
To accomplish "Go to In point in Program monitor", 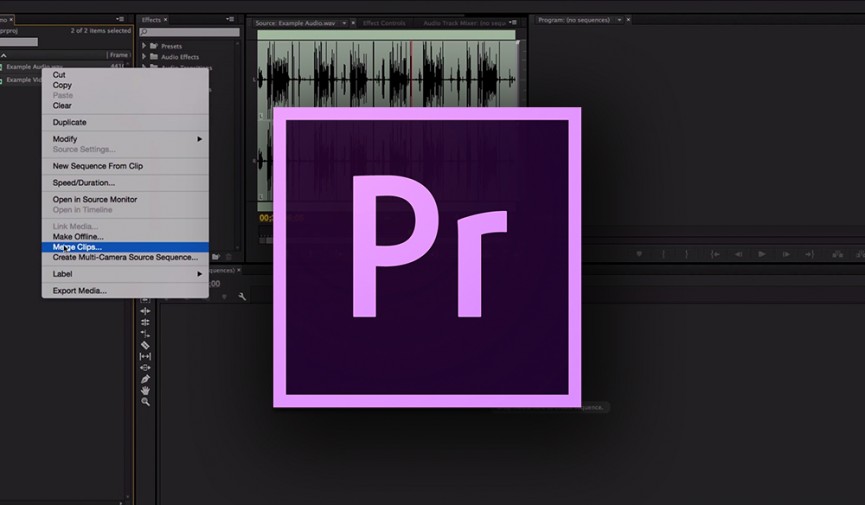I will 715,254.
